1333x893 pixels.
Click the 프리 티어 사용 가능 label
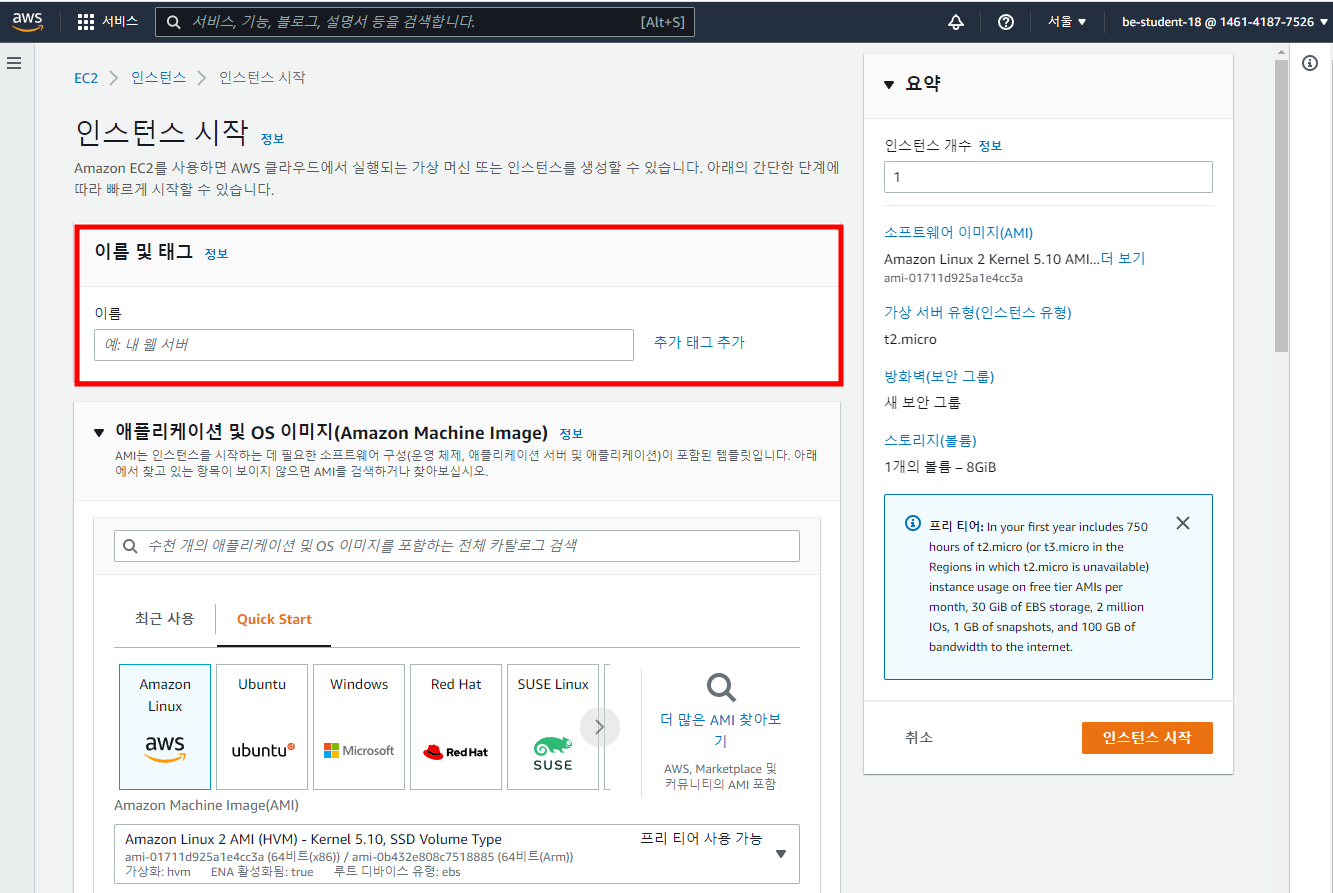coord(701,839)
